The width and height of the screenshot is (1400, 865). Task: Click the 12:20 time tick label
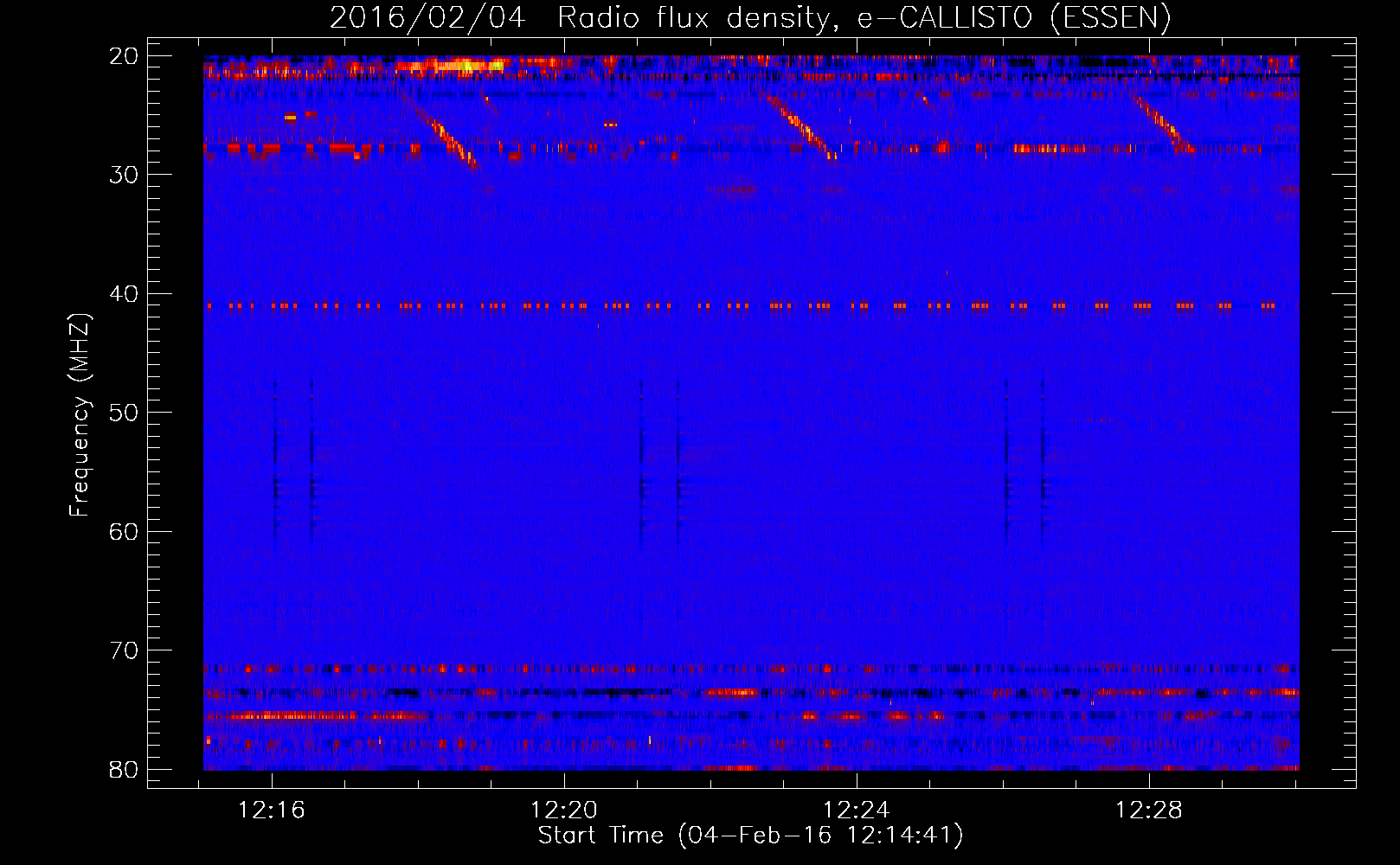564,810
